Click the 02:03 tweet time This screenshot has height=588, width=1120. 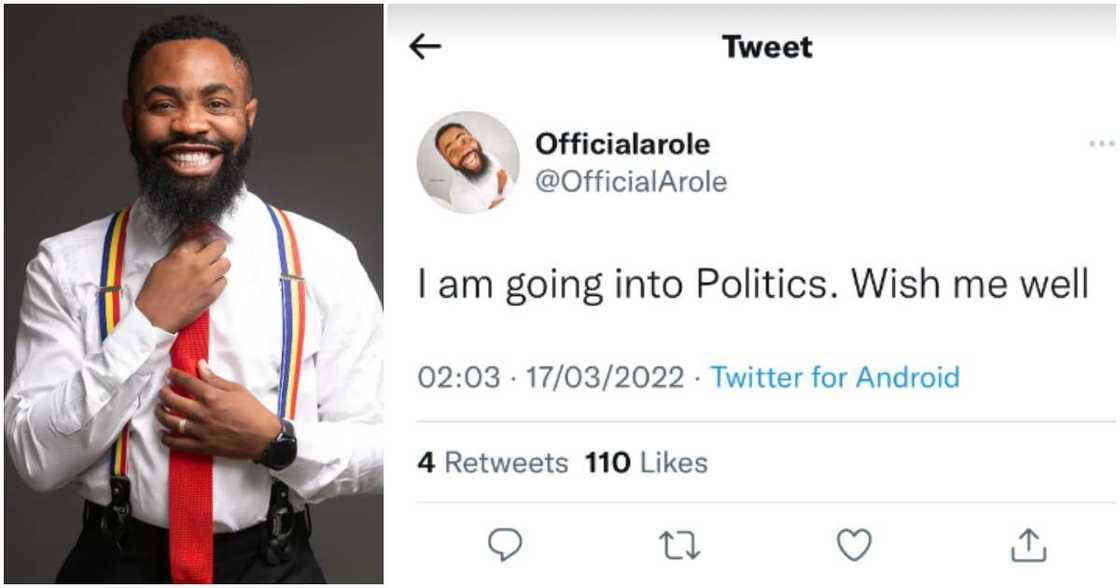tap(458, 377)
